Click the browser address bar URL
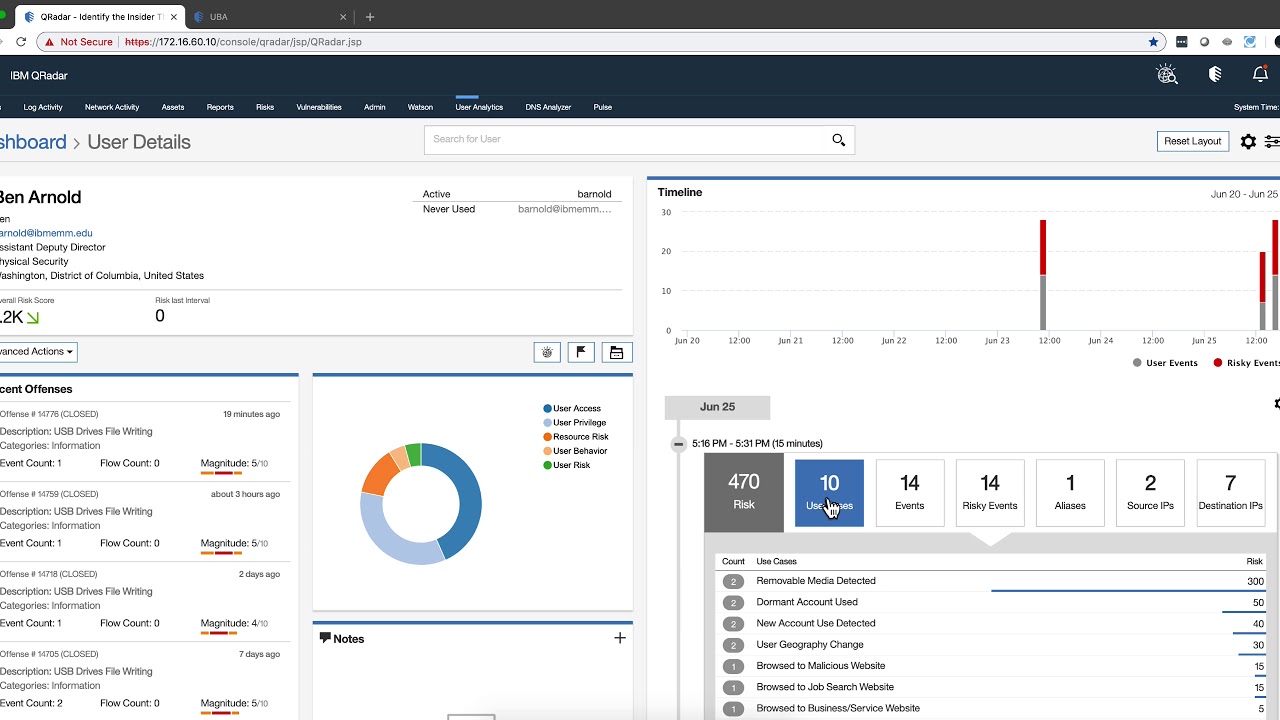The width and height of the screenshot is (1280, 720). coord(243,42)
